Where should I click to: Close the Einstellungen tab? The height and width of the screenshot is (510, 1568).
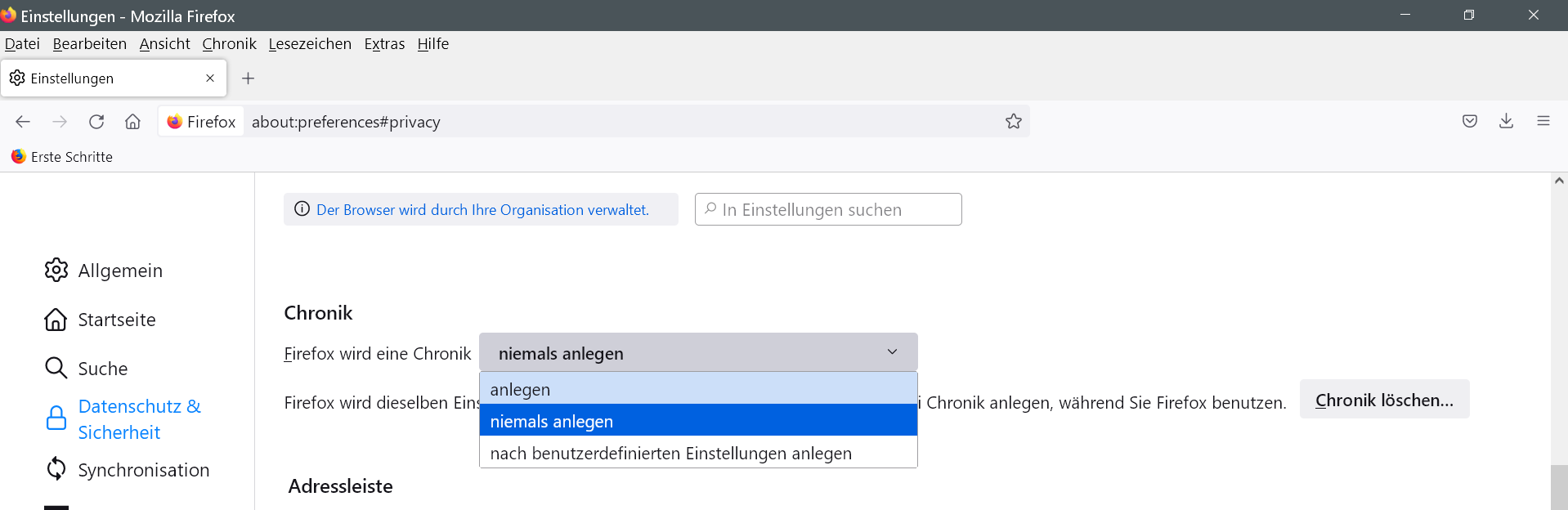pyautogui.click(x=210, y=78)
